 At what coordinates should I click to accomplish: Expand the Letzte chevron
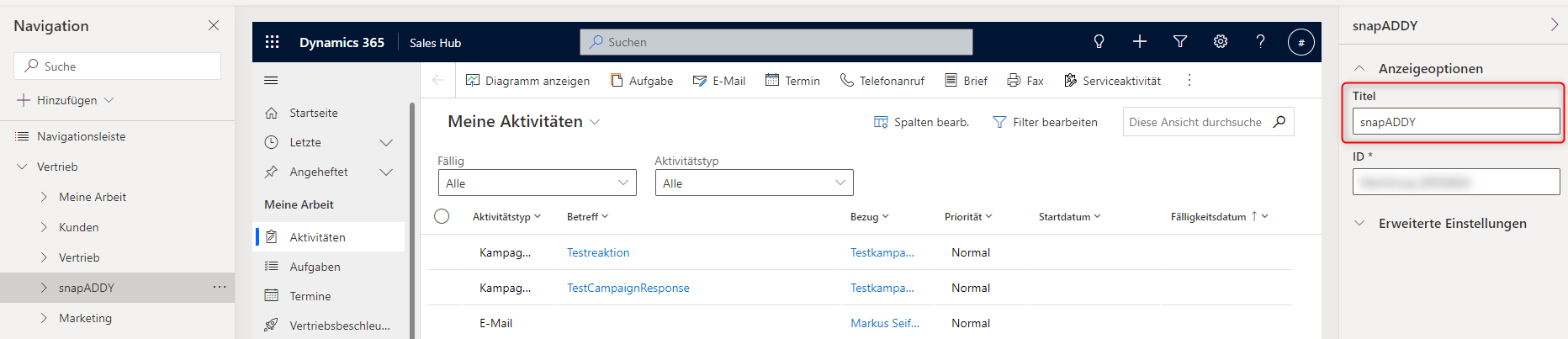386,142
